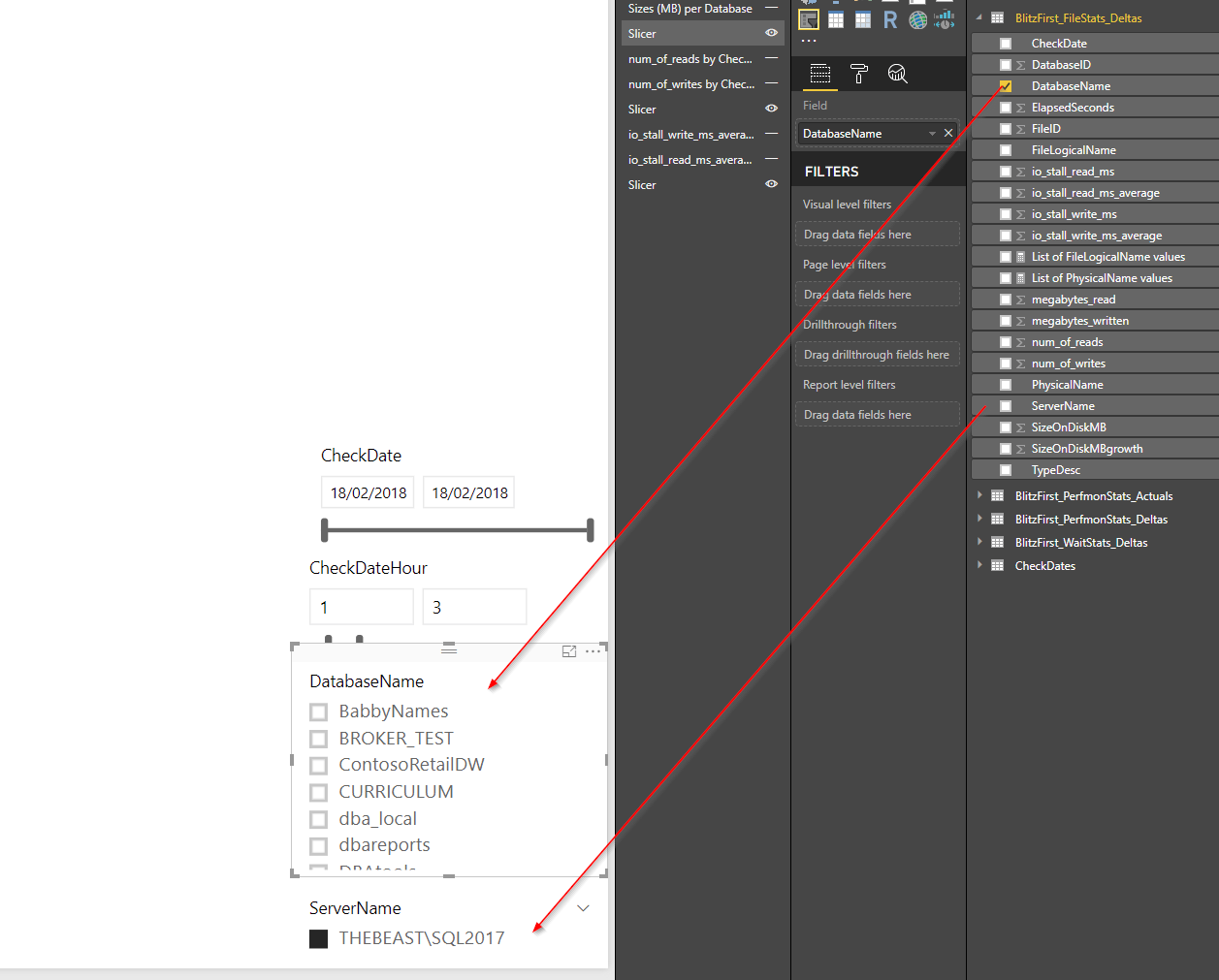This screenshot has height=980, width=1219.
Task: Remove DatabaseName field with X
Action: [948, 133]
